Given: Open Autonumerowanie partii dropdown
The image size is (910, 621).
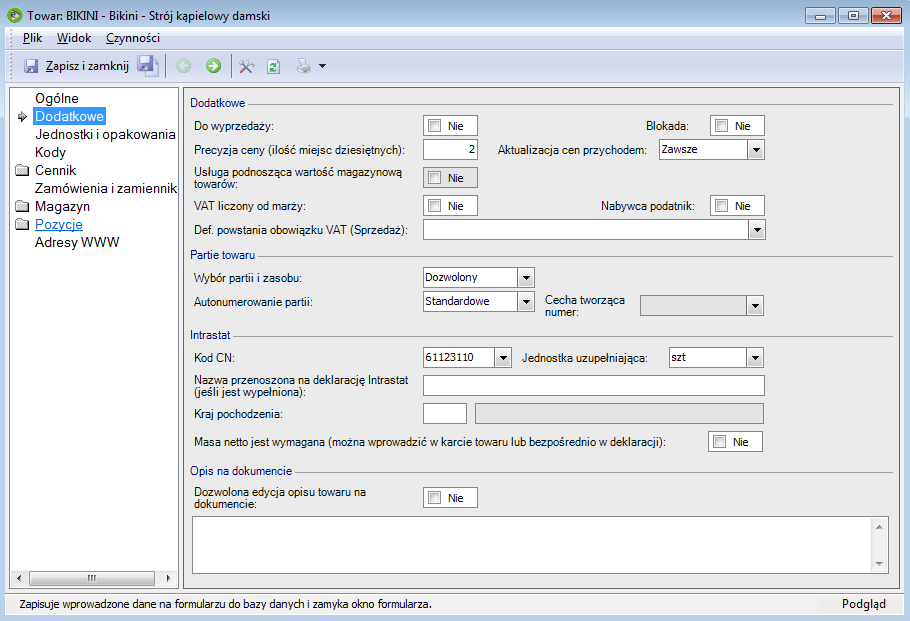Looking at the screenshot, I should [526, 301].
